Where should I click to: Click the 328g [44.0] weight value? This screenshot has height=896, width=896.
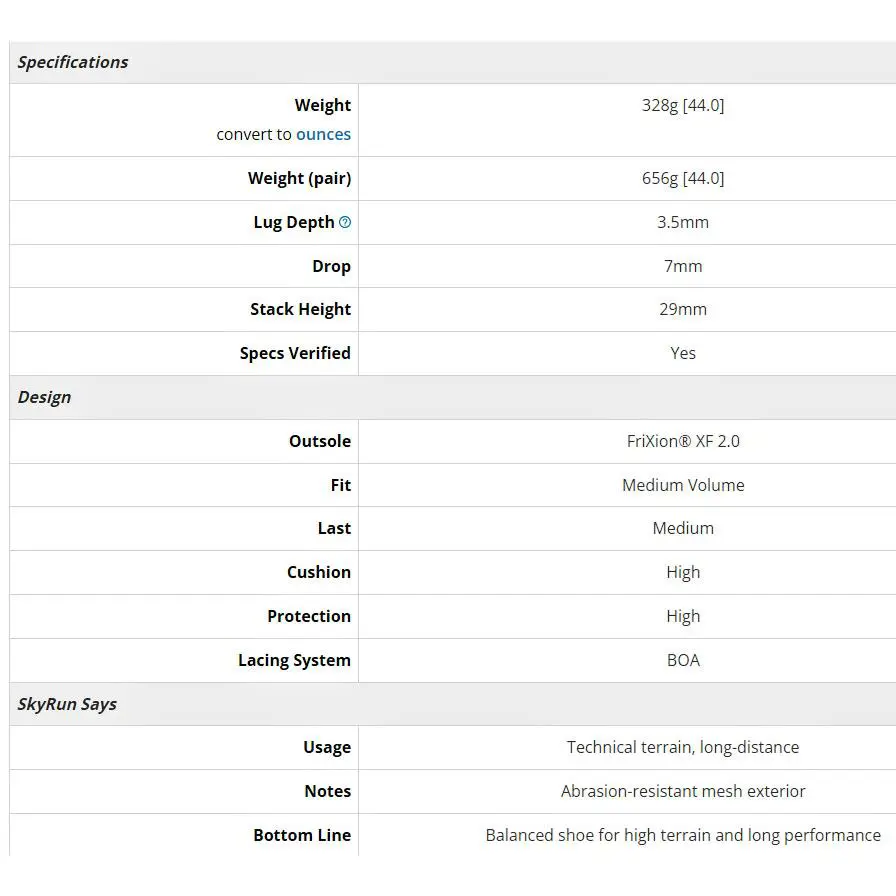tap(683, 105)
